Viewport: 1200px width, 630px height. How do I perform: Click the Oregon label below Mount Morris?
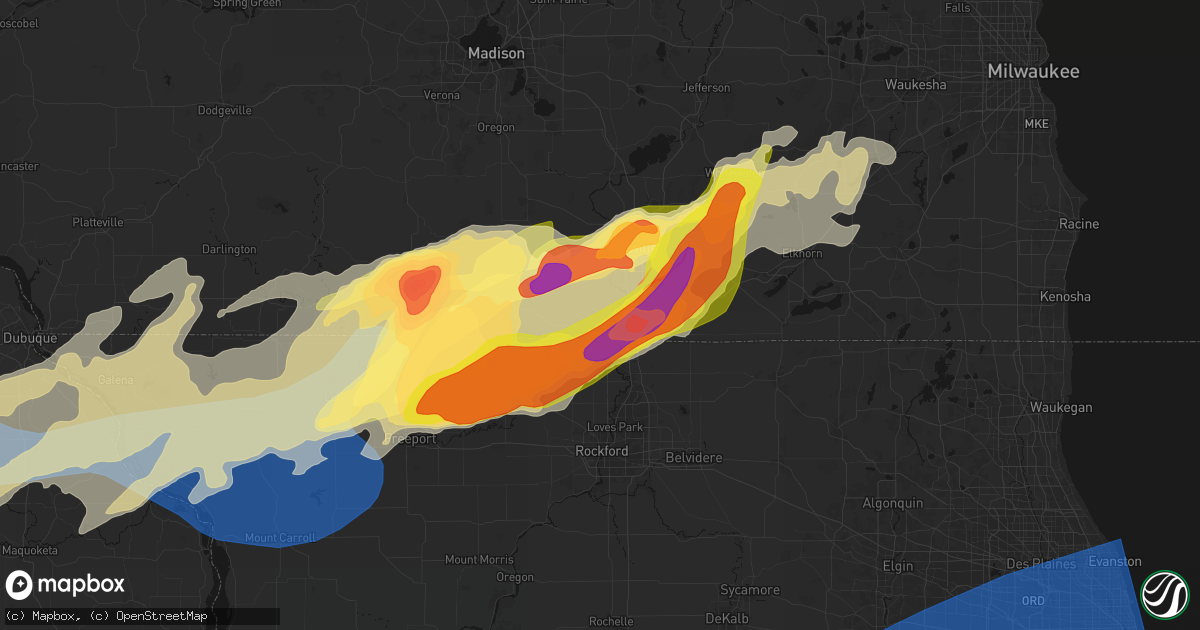(515, 578)
